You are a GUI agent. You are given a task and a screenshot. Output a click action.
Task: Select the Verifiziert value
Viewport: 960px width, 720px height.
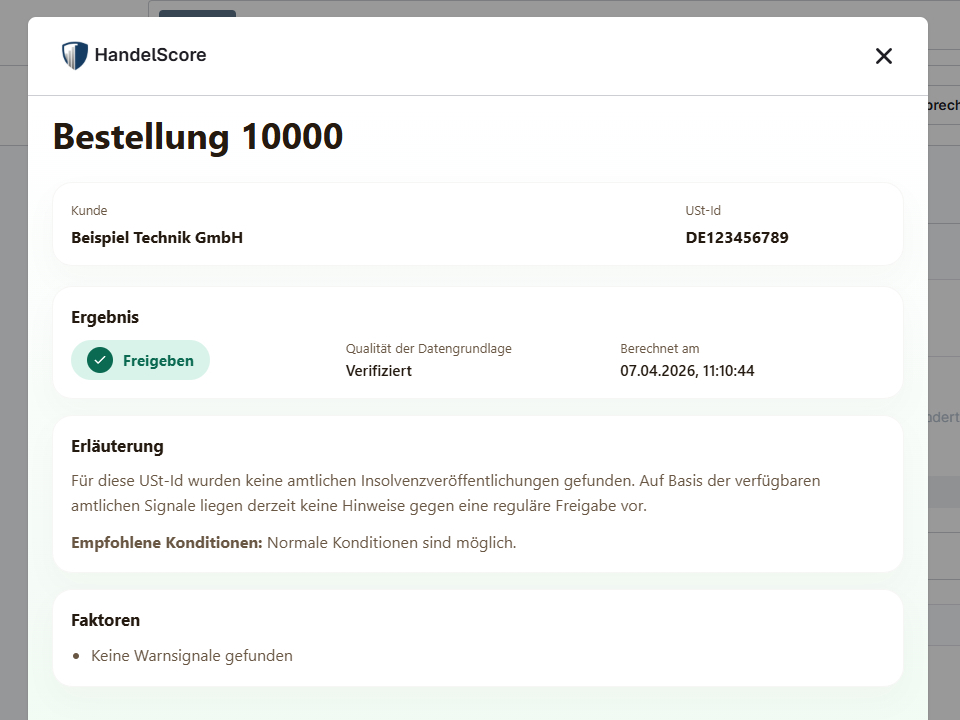pos(378,370)
